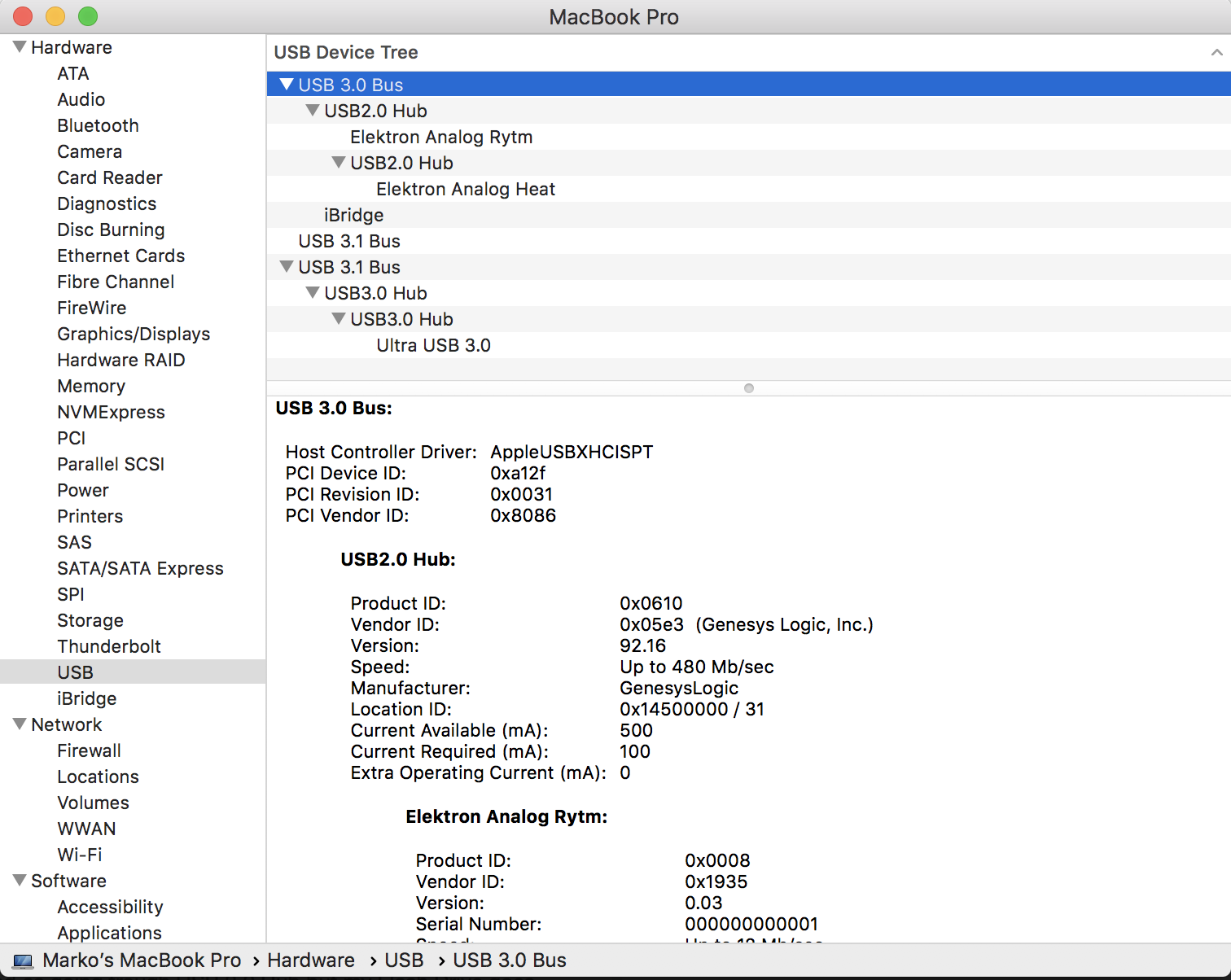Collapse the expanded USB 3.1 Bus triangle
The image size is (1231, 980).
click(287, 267)
